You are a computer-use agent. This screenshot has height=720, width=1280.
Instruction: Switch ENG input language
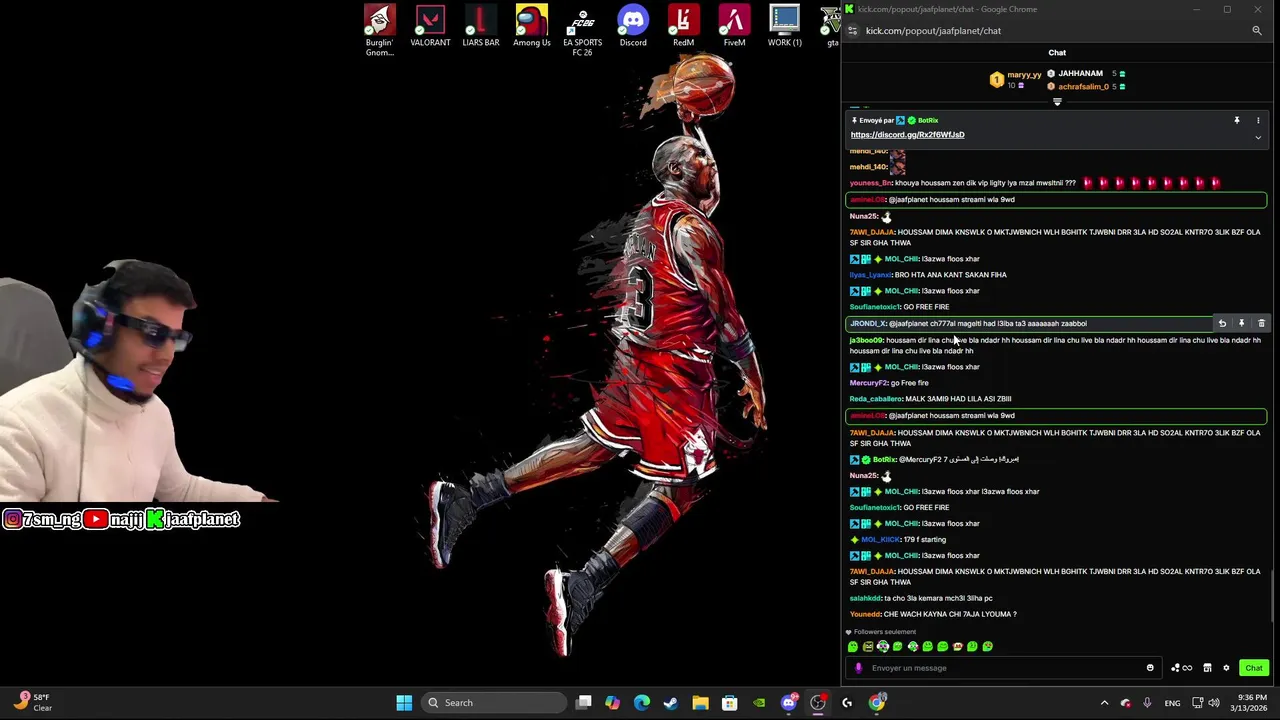click(1172, 703)
